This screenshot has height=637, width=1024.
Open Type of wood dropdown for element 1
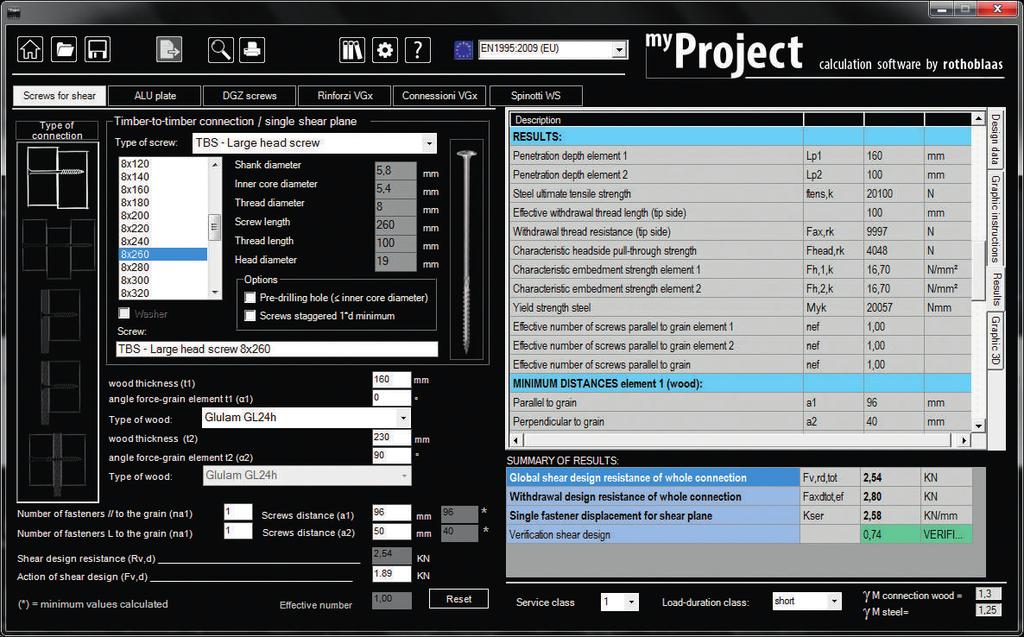click(x=404, y=417)
